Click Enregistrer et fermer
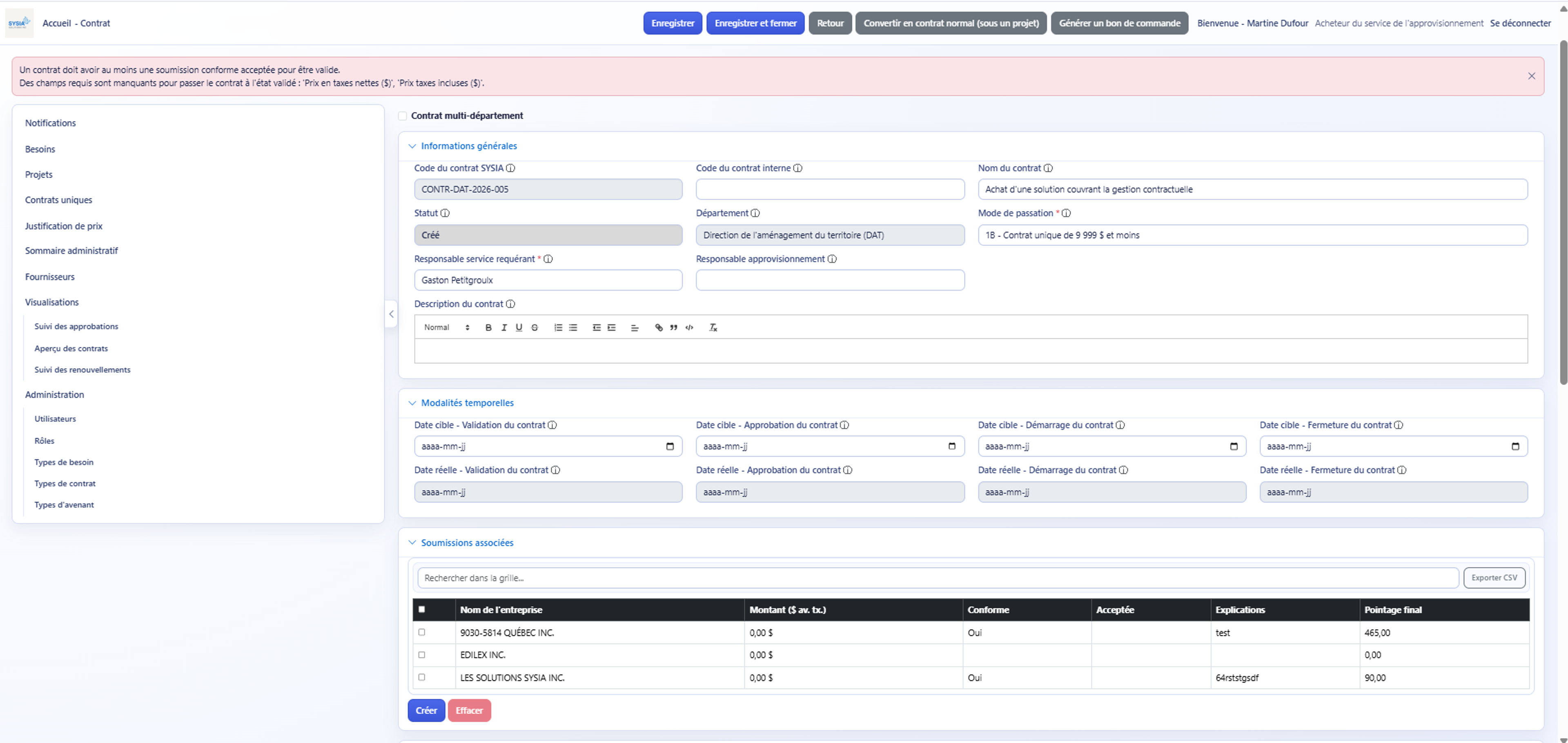 click(x=755, y=23)
